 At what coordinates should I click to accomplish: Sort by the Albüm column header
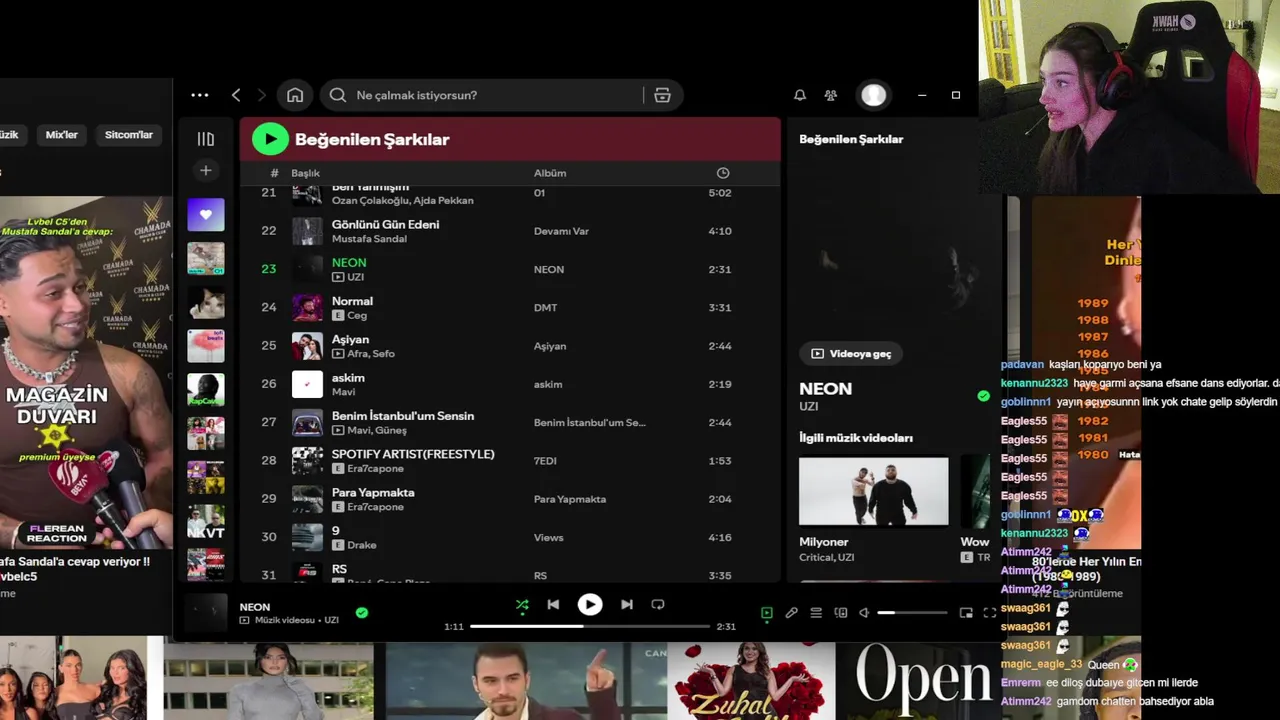click(x=550, y=173)
